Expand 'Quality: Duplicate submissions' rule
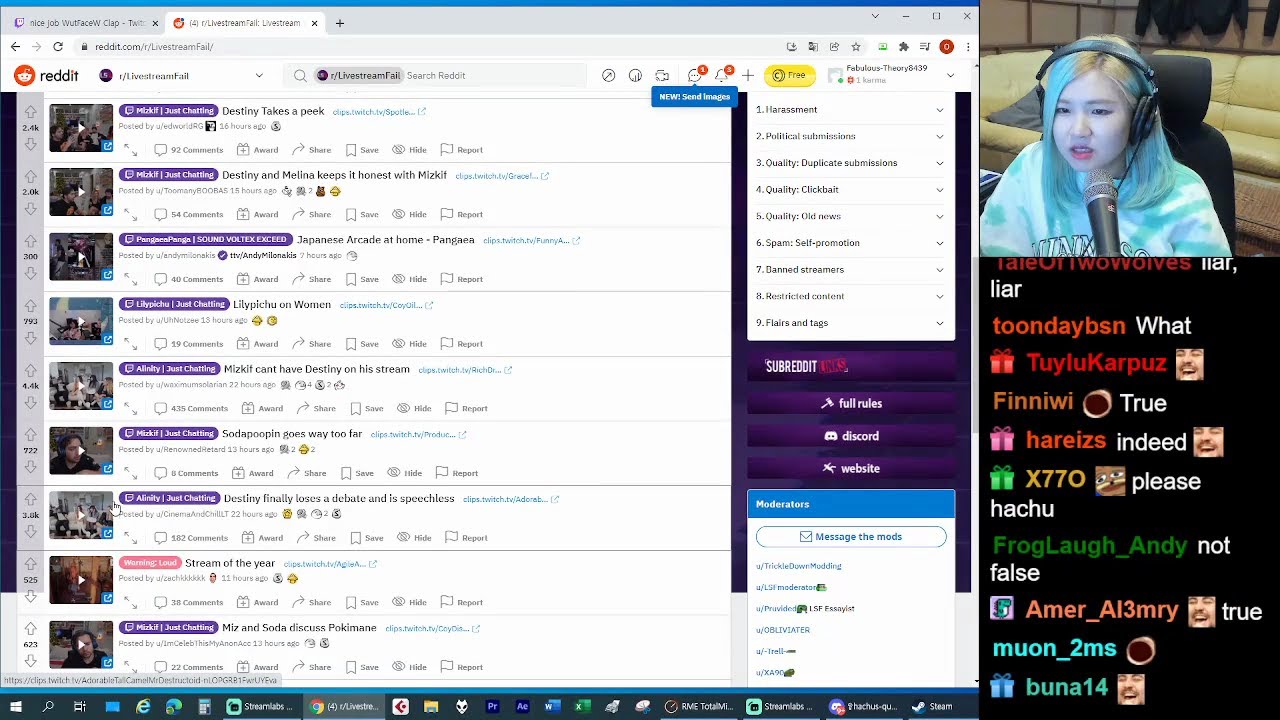 coord(851,163)
